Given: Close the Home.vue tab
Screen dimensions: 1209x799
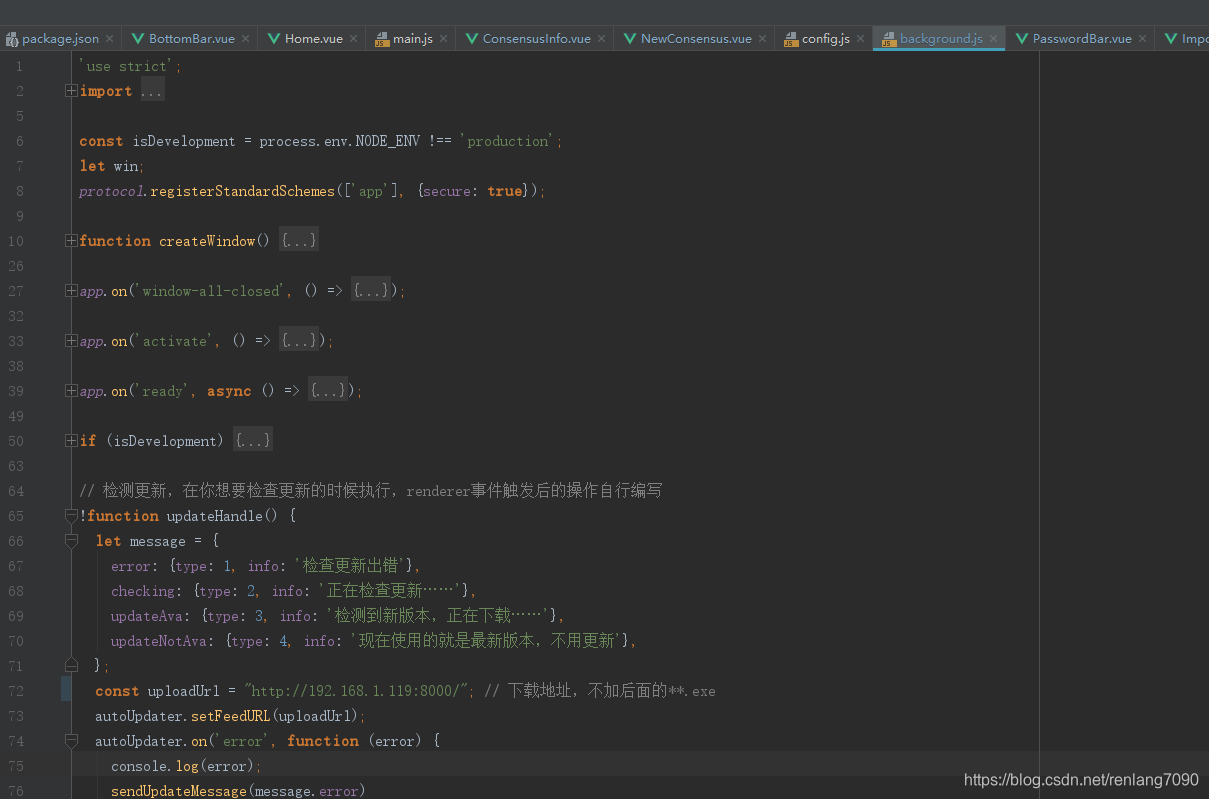Looking at the screenshot, I should click(x=354, y=39).
